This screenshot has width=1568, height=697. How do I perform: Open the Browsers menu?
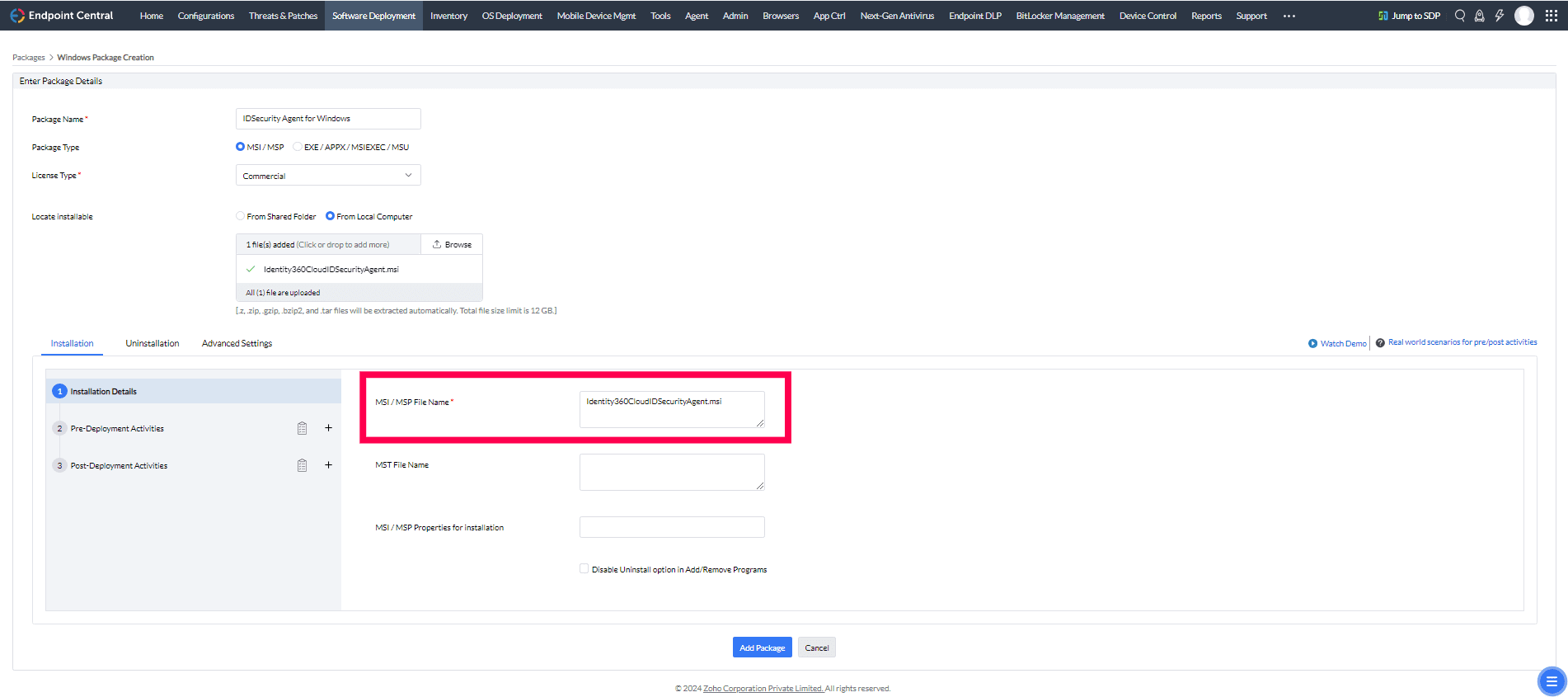click(781, 16)
